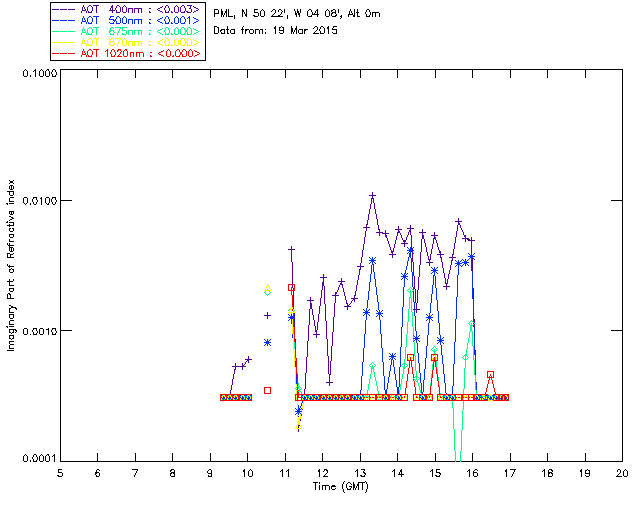This screenshot has height=512, width=640.
Task: Click the AOT 500nm legend entry
Action: pyautogui.click(x=126, y=20)
